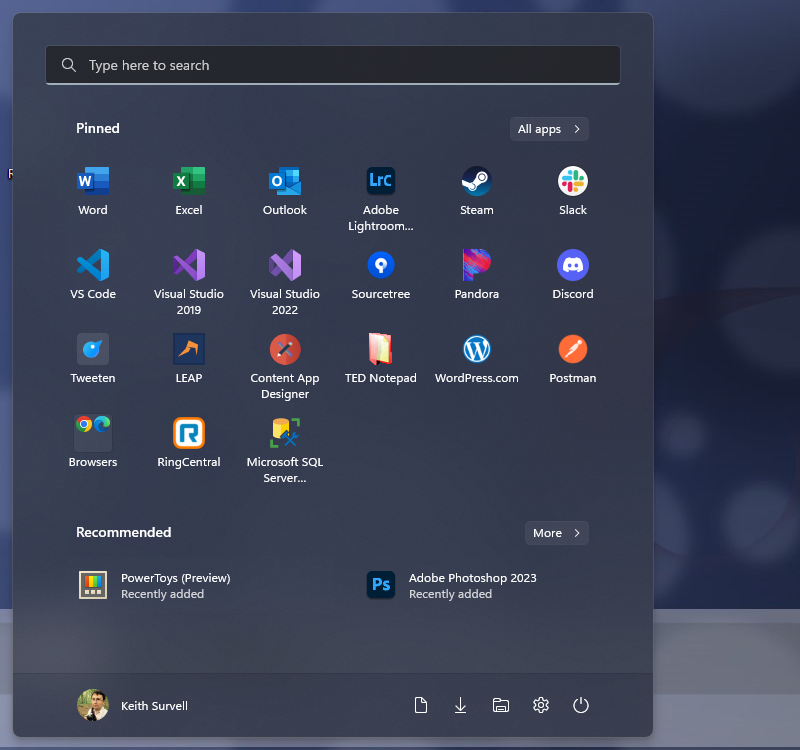Click the magnifier icon in search box
Viewport: 800px width, 750px height.
(x=69, y=65)
